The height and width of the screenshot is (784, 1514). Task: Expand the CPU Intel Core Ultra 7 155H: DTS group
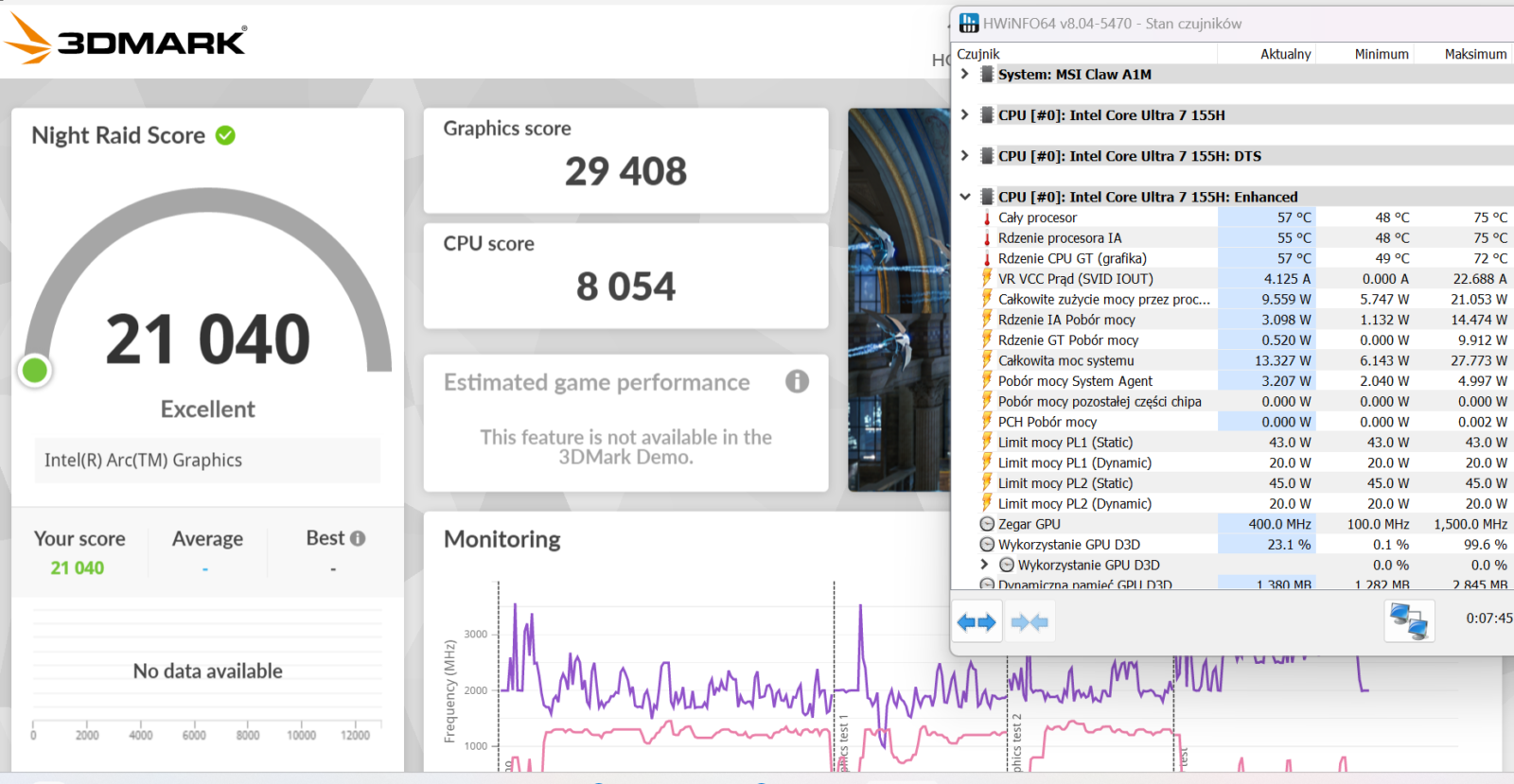click(964, 156)
